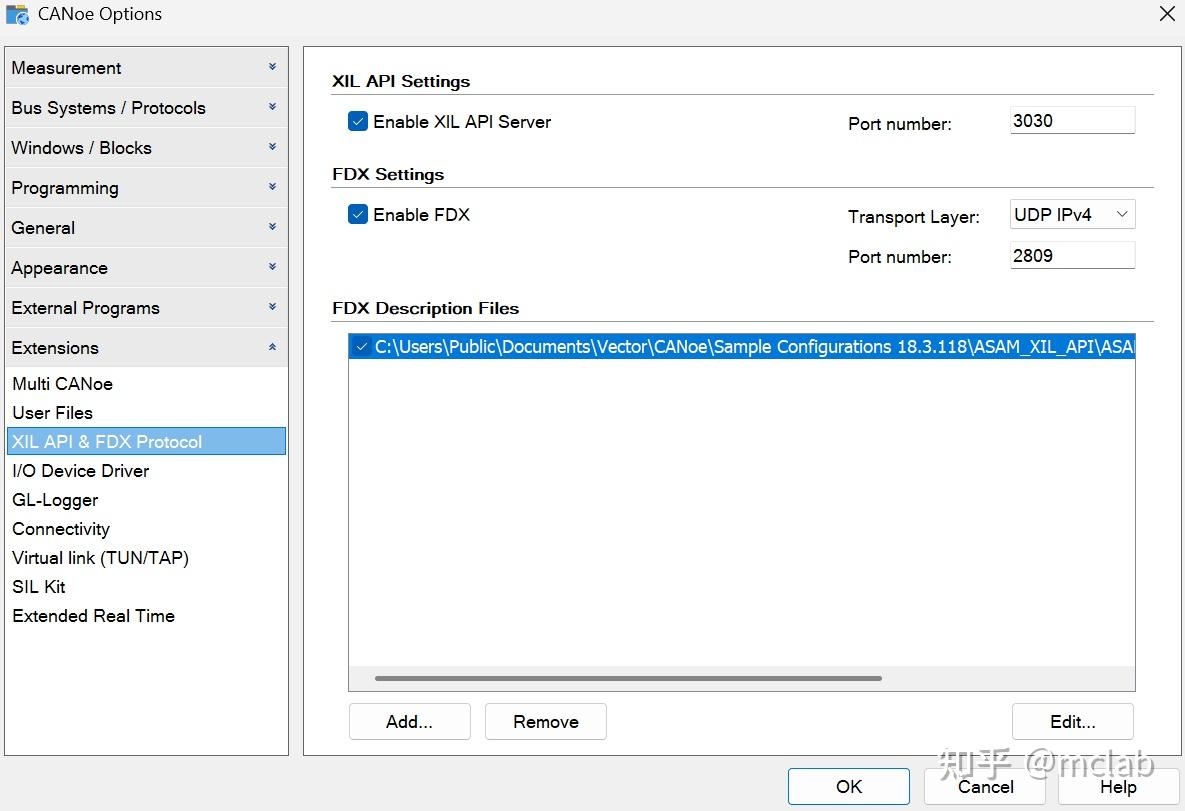Image resolution: width=1185 pixels, height=811 pixels.
Task: Open the GL-Logger settings page
Action: 56,500
